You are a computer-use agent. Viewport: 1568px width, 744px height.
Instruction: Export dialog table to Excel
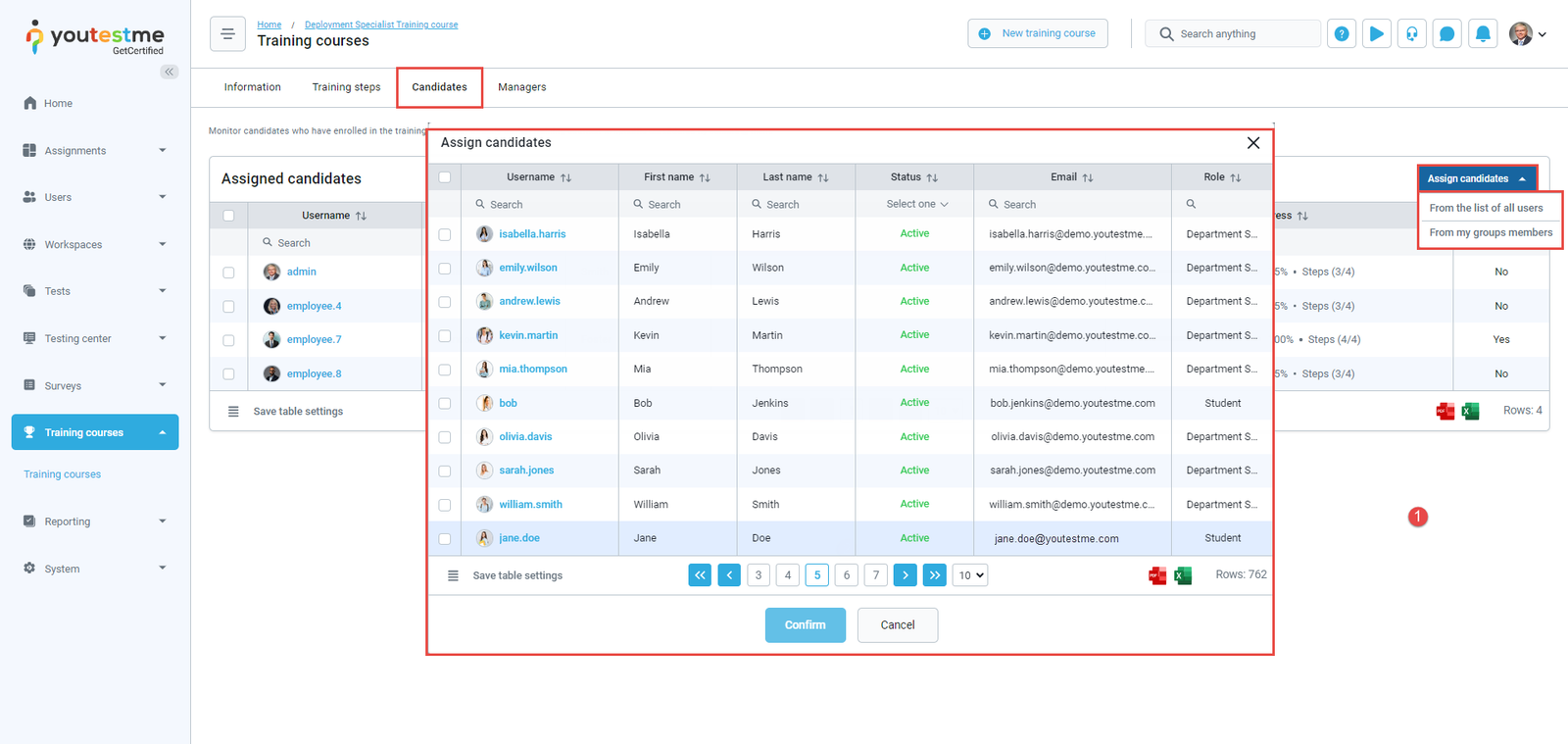[x=1183, y=575]
